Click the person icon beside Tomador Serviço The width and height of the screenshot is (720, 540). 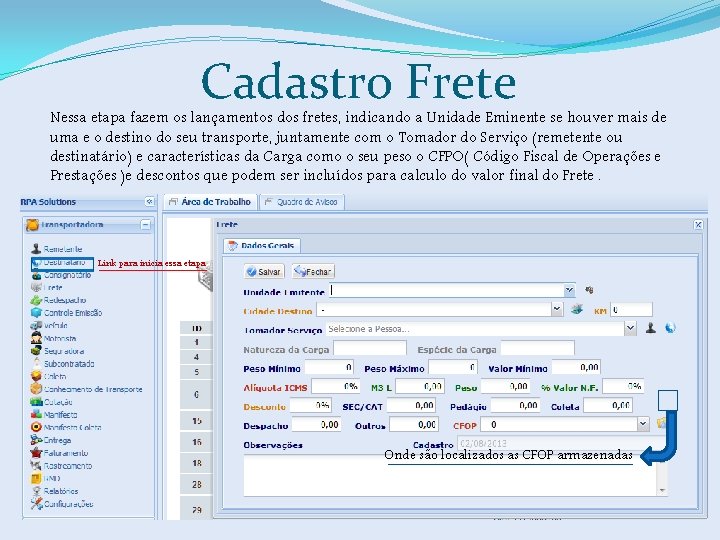[x=650, y=328]
